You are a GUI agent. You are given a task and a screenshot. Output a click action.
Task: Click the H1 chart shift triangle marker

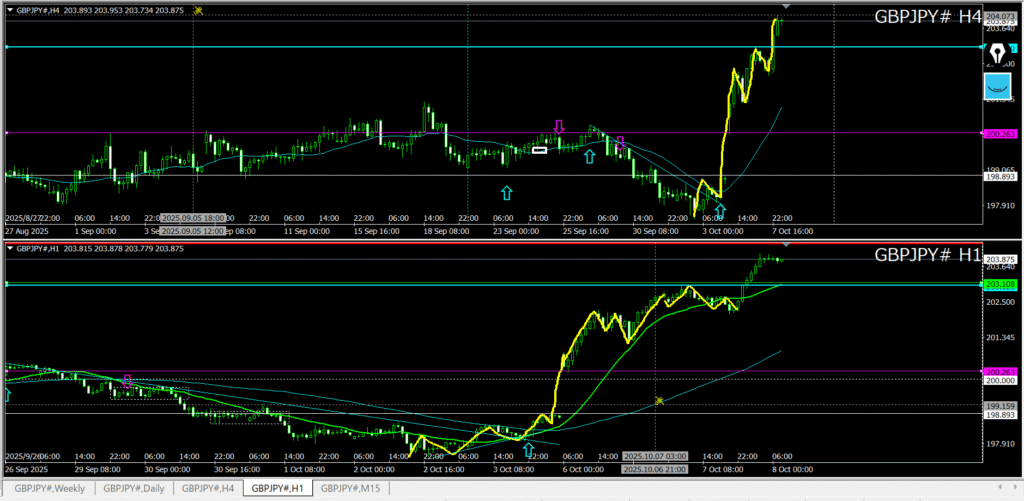coord(785,245)
